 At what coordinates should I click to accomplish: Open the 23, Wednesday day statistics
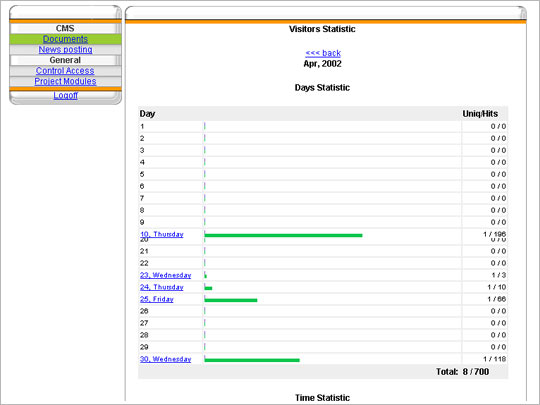tap(165, 275)
